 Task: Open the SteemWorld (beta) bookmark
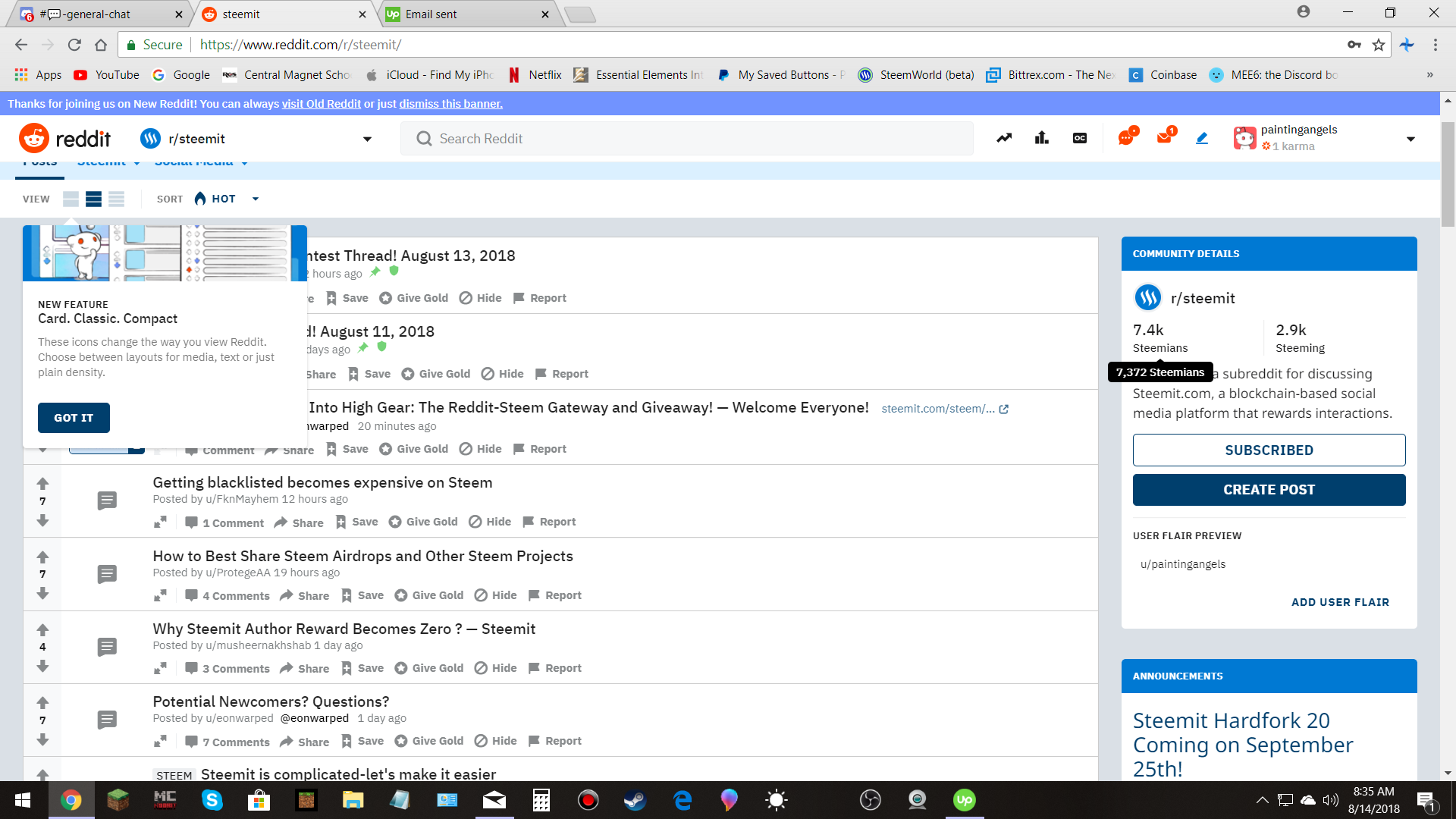click(x=916, y=74)
